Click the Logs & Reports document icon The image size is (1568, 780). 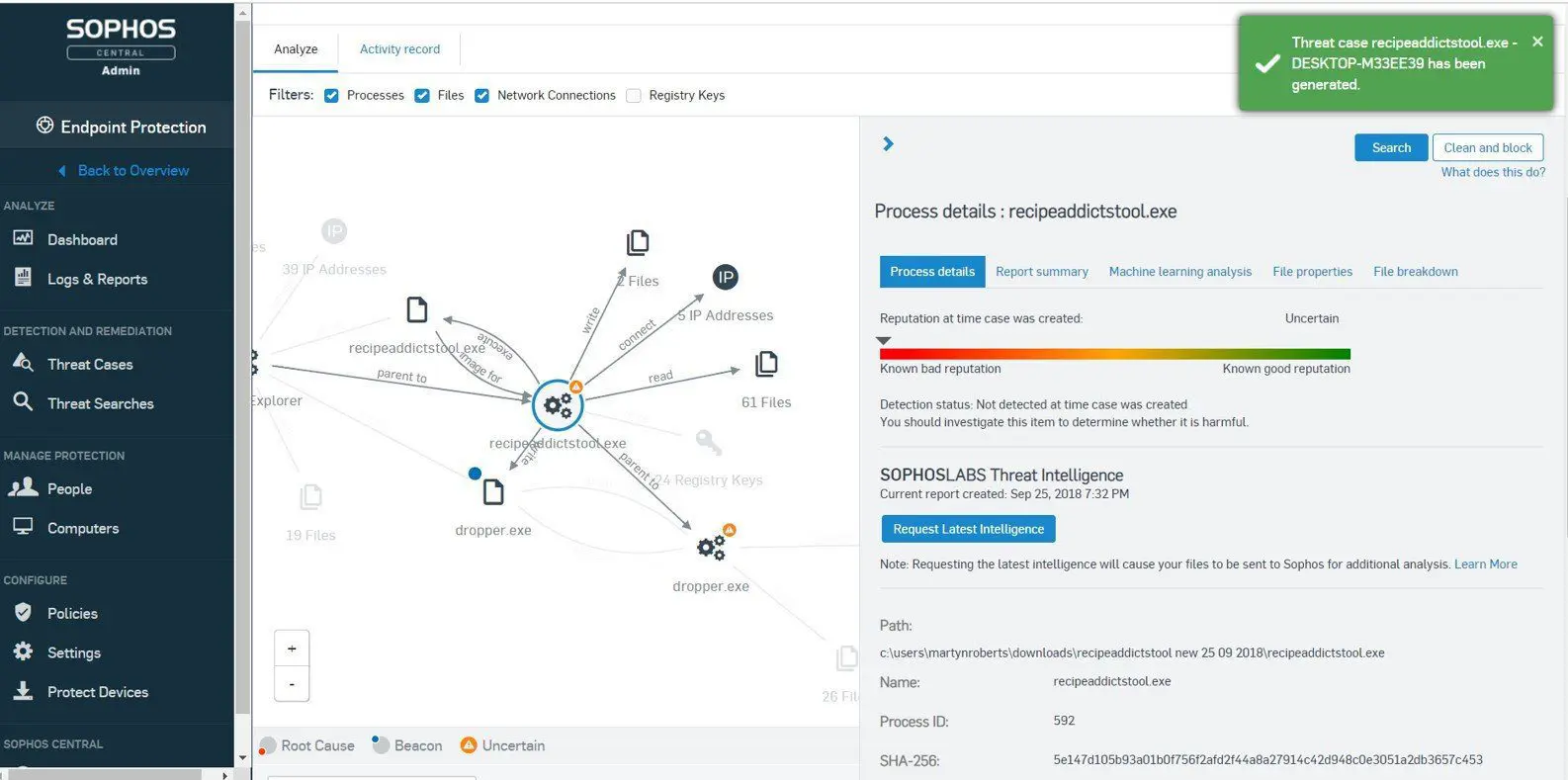[x=23, y=278]
